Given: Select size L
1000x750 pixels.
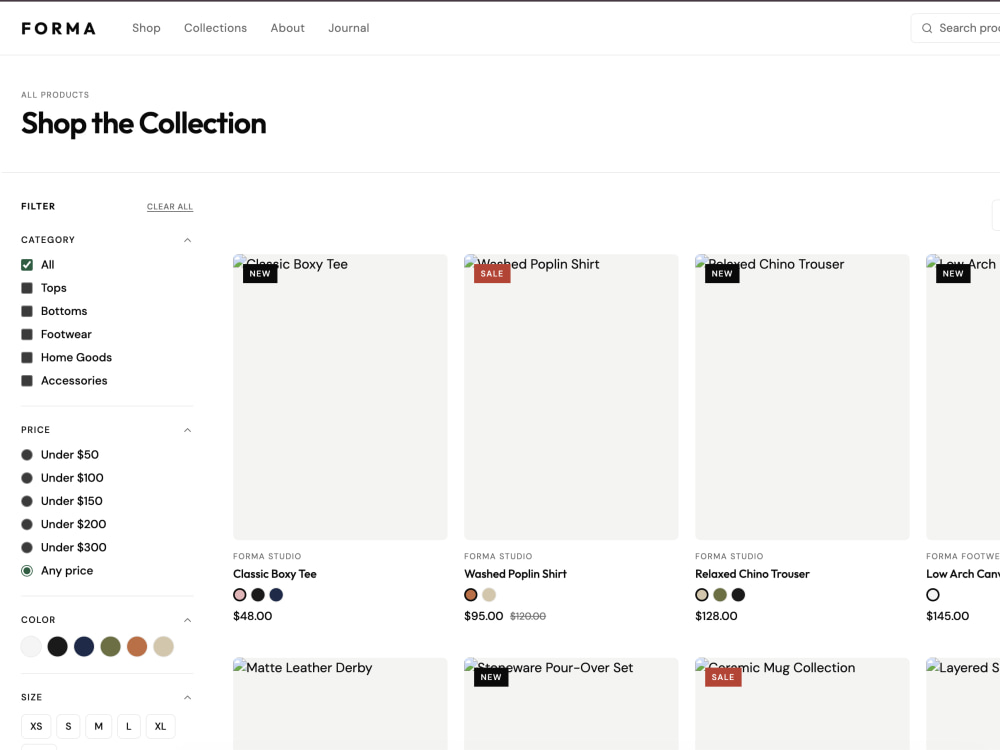Looking at the screenshot, I should [x=129, y=726].
